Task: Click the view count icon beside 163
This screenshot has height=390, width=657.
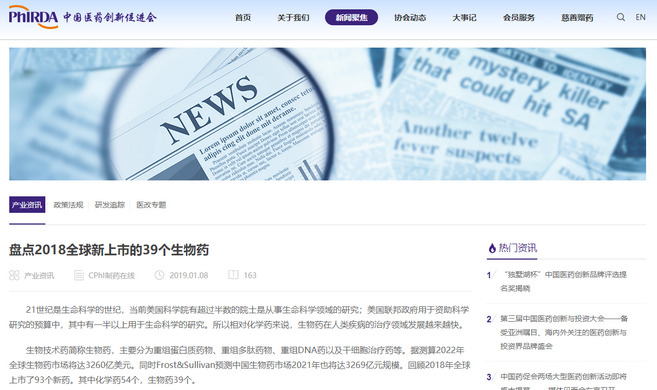Action: [233, 275]
